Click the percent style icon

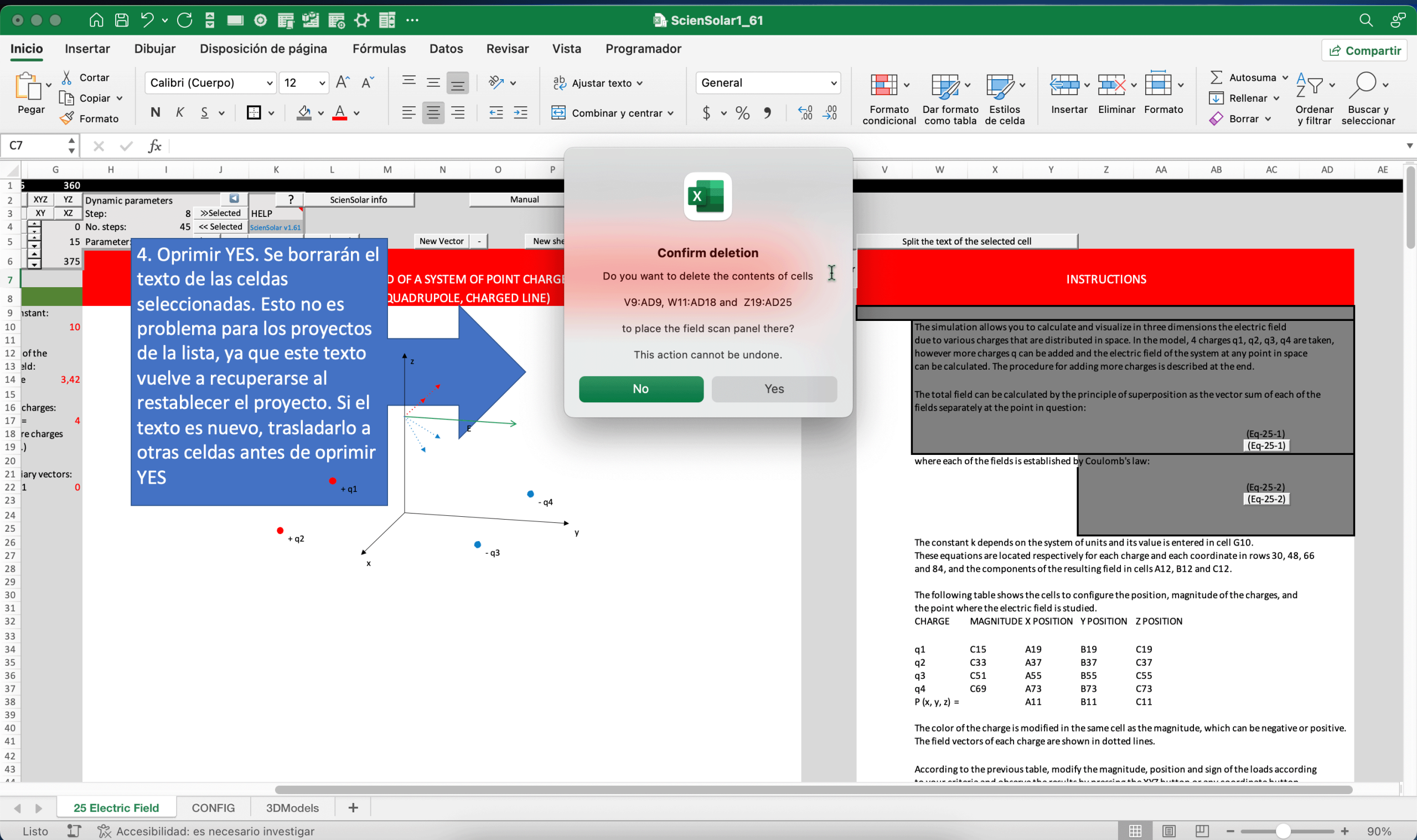pos(742,113)
